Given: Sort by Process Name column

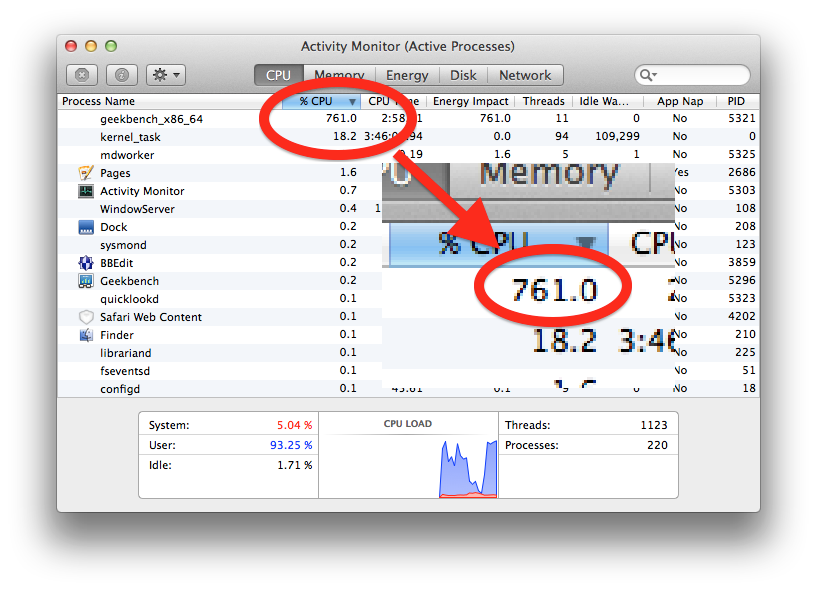Looking at the screenshot, I should point(169,101).
